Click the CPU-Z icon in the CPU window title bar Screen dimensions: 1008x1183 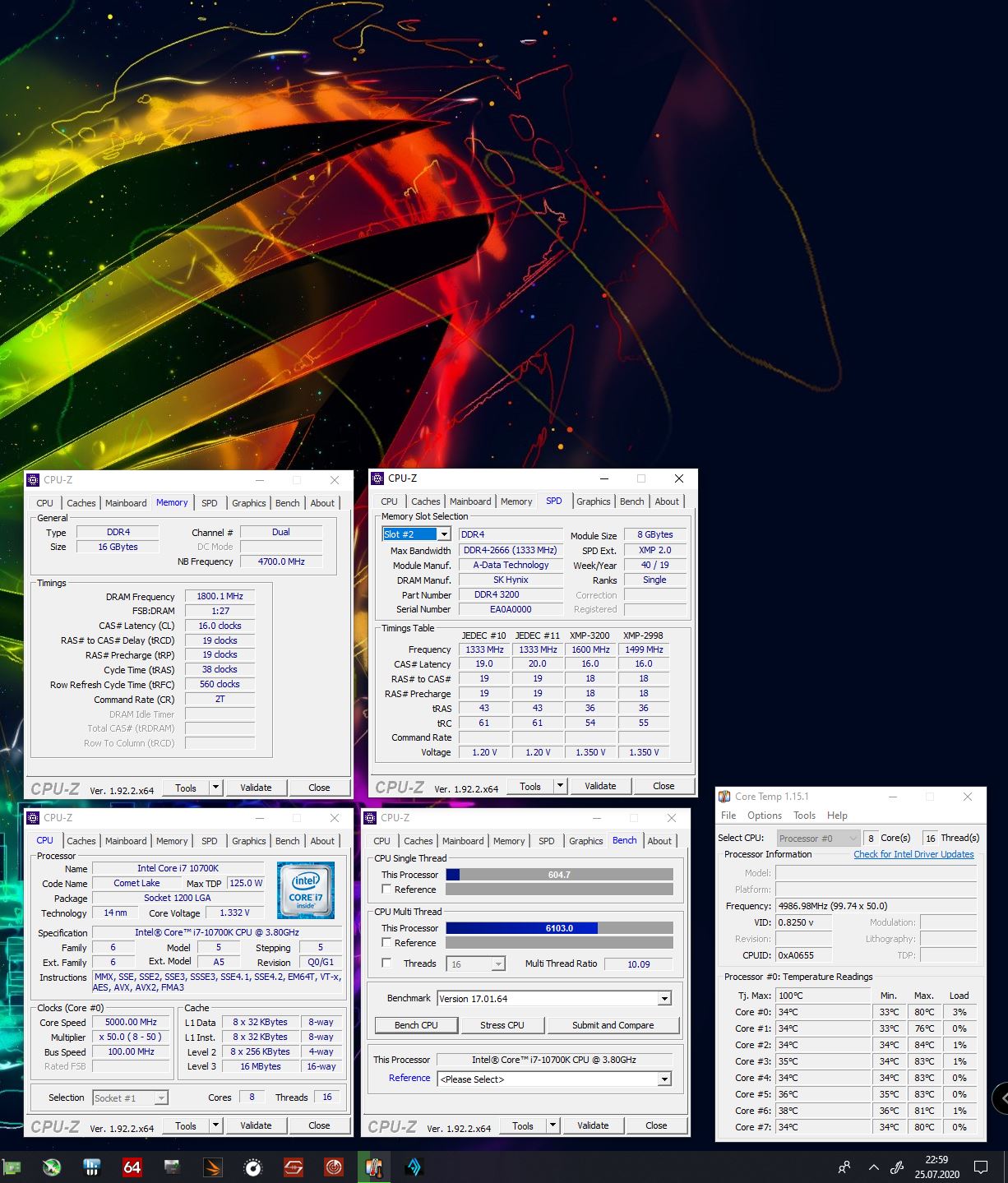[x=33, y=818]
